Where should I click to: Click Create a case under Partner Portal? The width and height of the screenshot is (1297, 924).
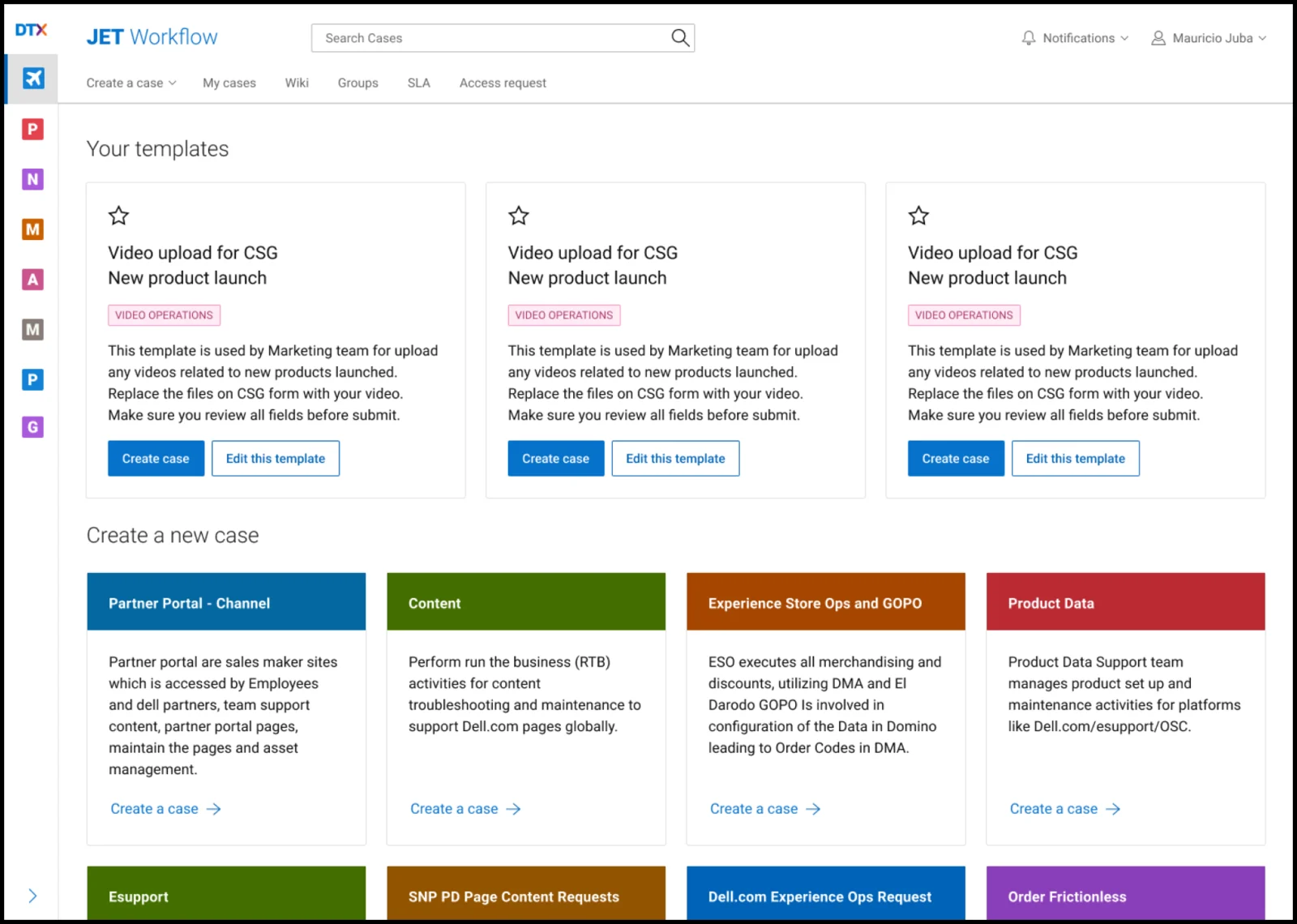click(x=154, y=809)
